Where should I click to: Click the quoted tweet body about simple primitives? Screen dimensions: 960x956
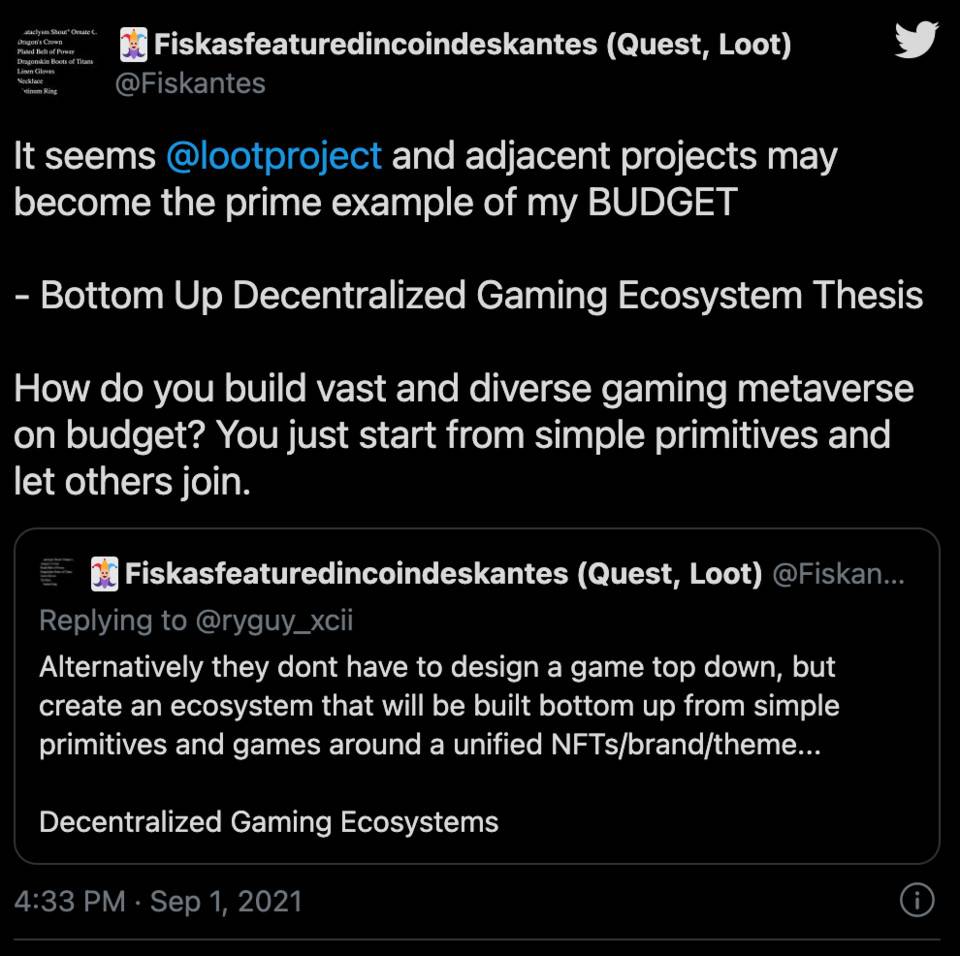point(440,705)
